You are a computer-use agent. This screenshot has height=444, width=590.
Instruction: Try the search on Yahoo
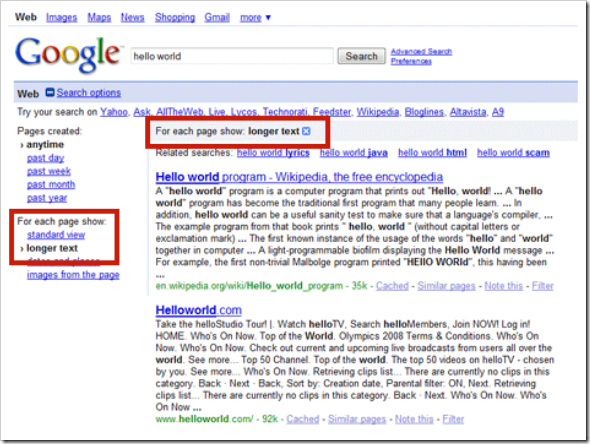click(x=114, y=112)
